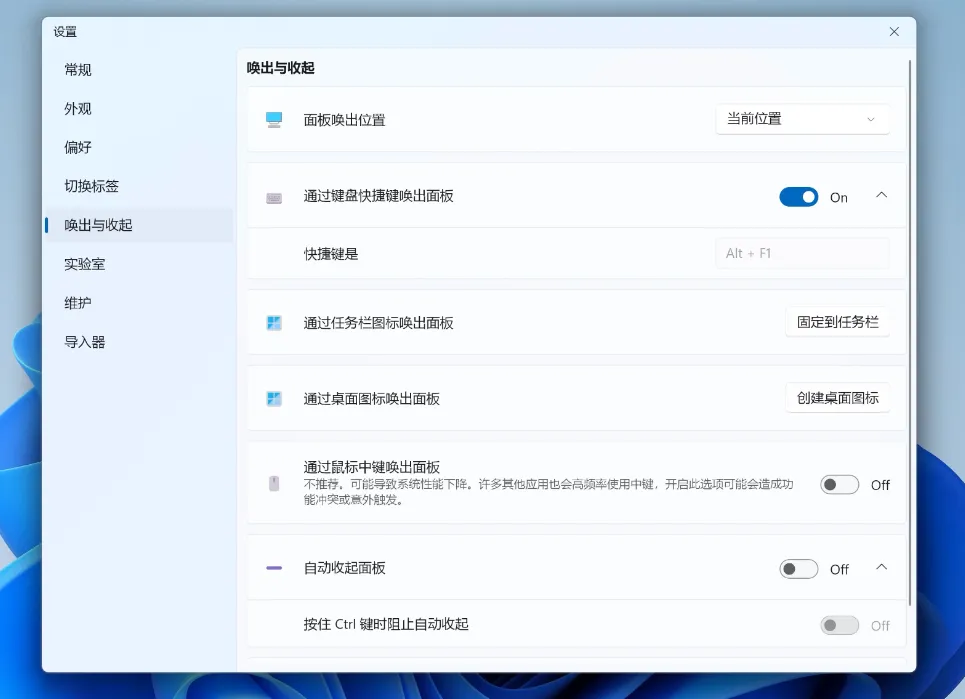Click the 创建桌面图标 button
This screenshot has height=699, width=965.
(x=837, y=398)
